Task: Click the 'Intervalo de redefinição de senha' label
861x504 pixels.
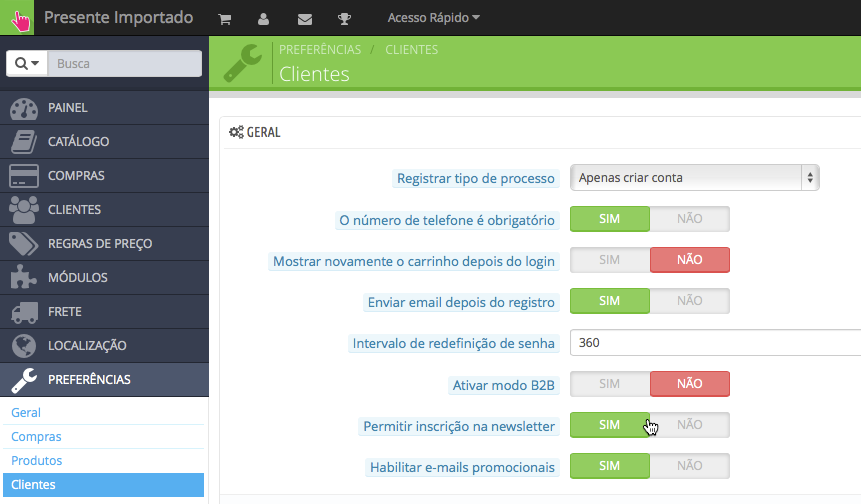Action: click(x=454, y=344)
